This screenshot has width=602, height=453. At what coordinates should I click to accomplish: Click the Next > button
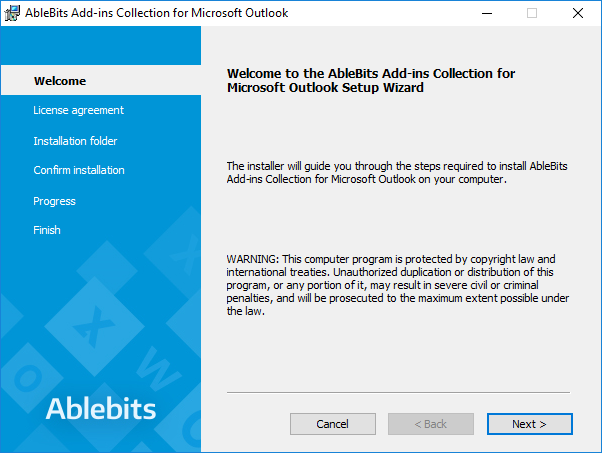click(529, 424)
